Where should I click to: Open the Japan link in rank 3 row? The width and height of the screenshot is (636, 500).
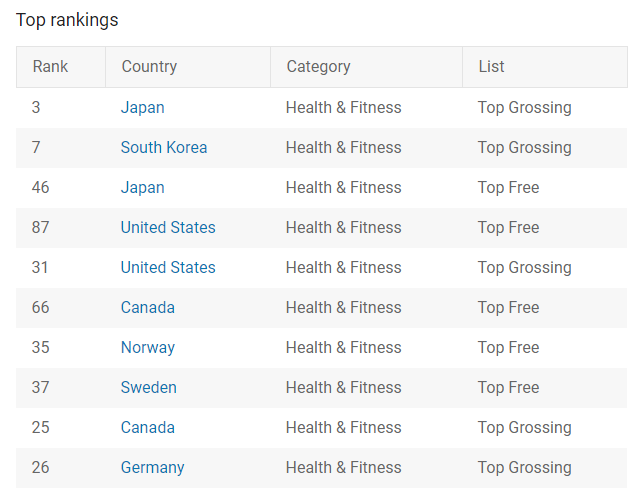click(x=142, y=108)
